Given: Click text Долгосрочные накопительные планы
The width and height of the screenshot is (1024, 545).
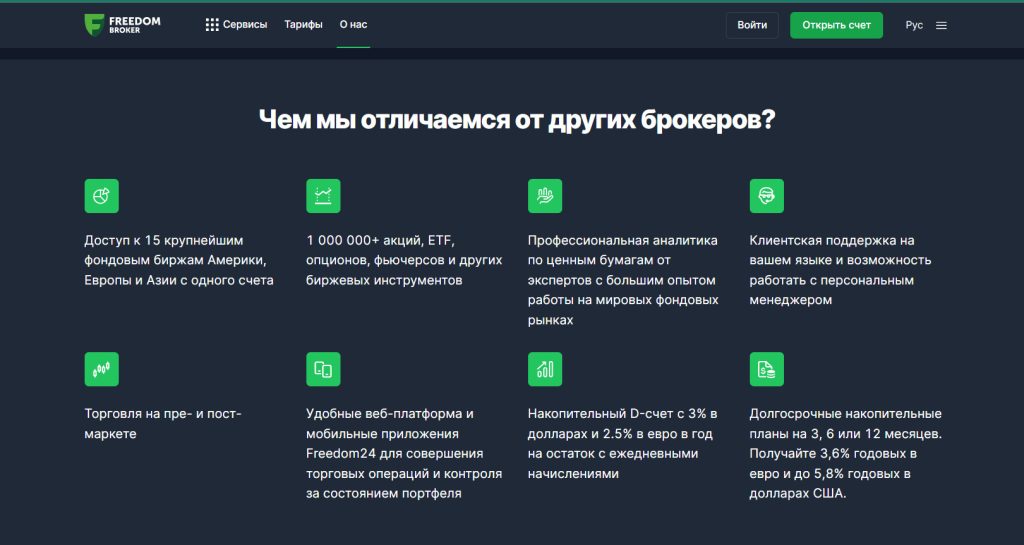Looking at the screenshot, I should point(846,454).
